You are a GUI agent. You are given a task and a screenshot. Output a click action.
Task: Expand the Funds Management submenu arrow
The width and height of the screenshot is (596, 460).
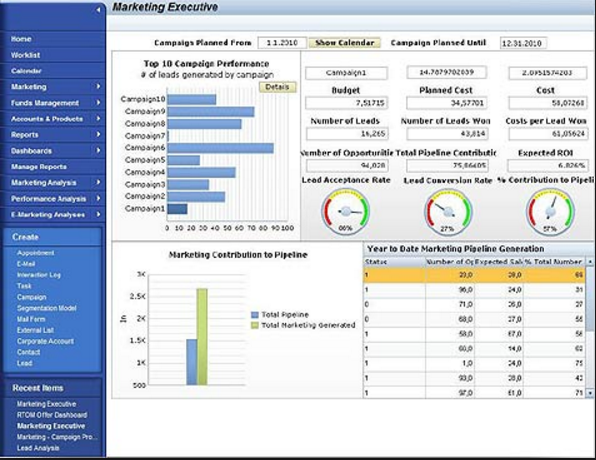point(98,103)
